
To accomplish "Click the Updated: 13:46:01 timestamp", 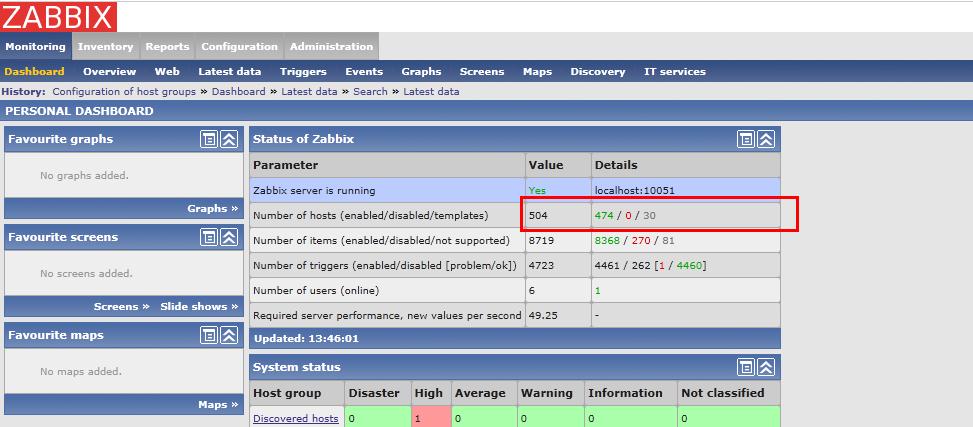I will click(306, 339).
